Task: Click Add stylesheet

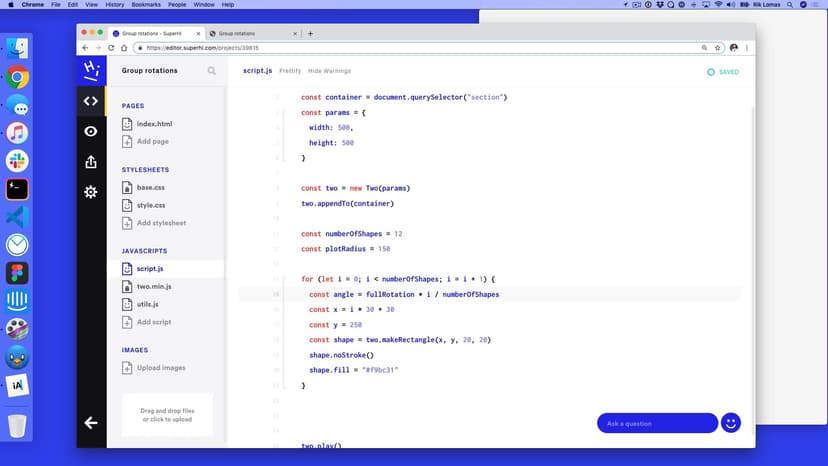Action: [x=160, y=223]
